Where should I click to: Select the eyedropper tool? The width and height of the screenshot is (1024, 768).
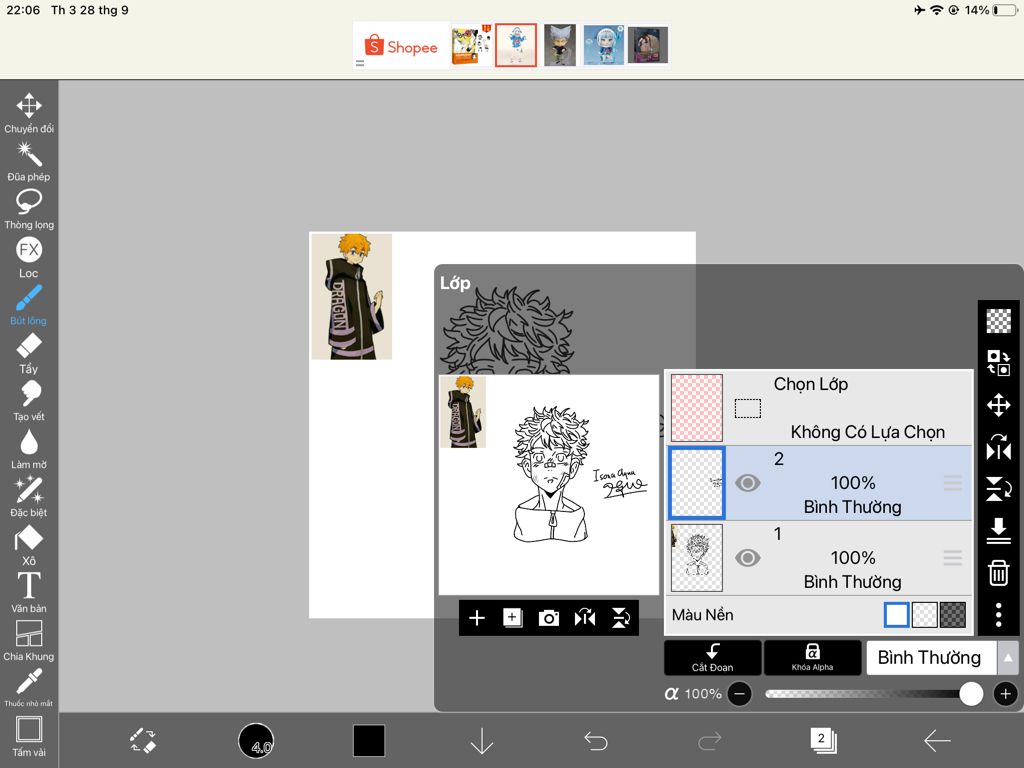[x=29, y=687]
